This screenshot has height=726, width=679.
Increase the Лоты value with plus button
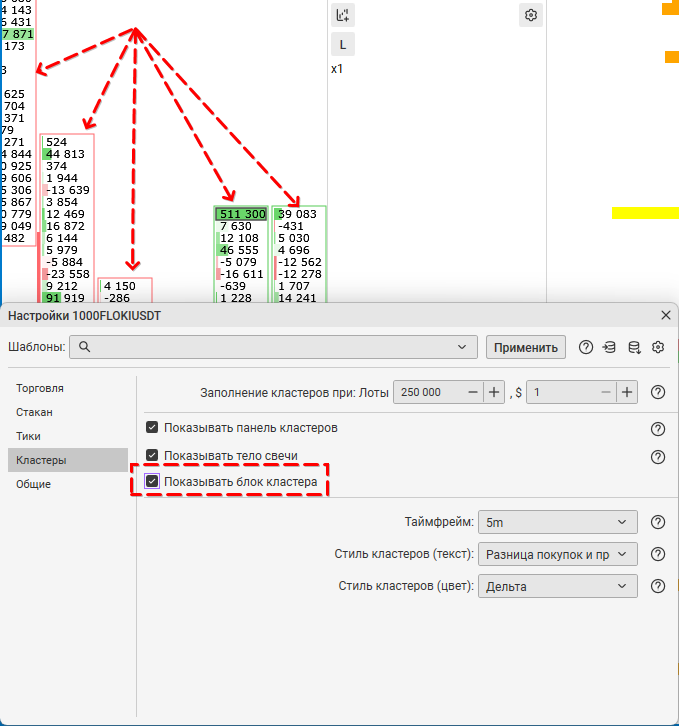(494, 393)
